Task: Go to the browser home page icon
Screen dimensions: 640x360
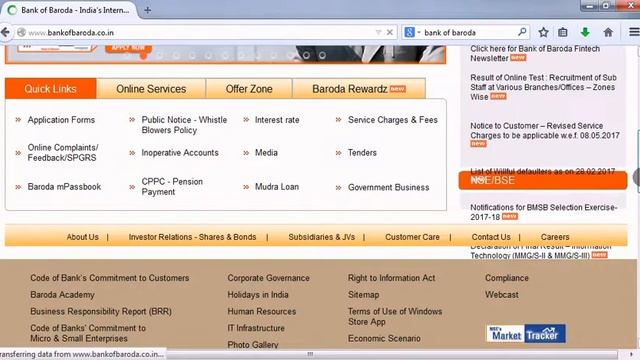Action: click(608, 32)
